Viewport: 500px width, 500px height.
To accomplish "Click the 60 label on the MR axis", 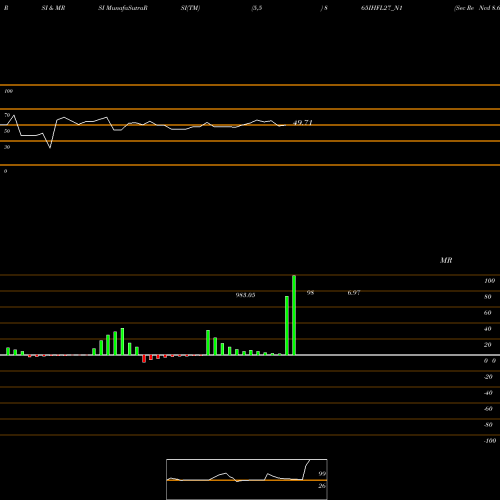I will click(488, 313).
